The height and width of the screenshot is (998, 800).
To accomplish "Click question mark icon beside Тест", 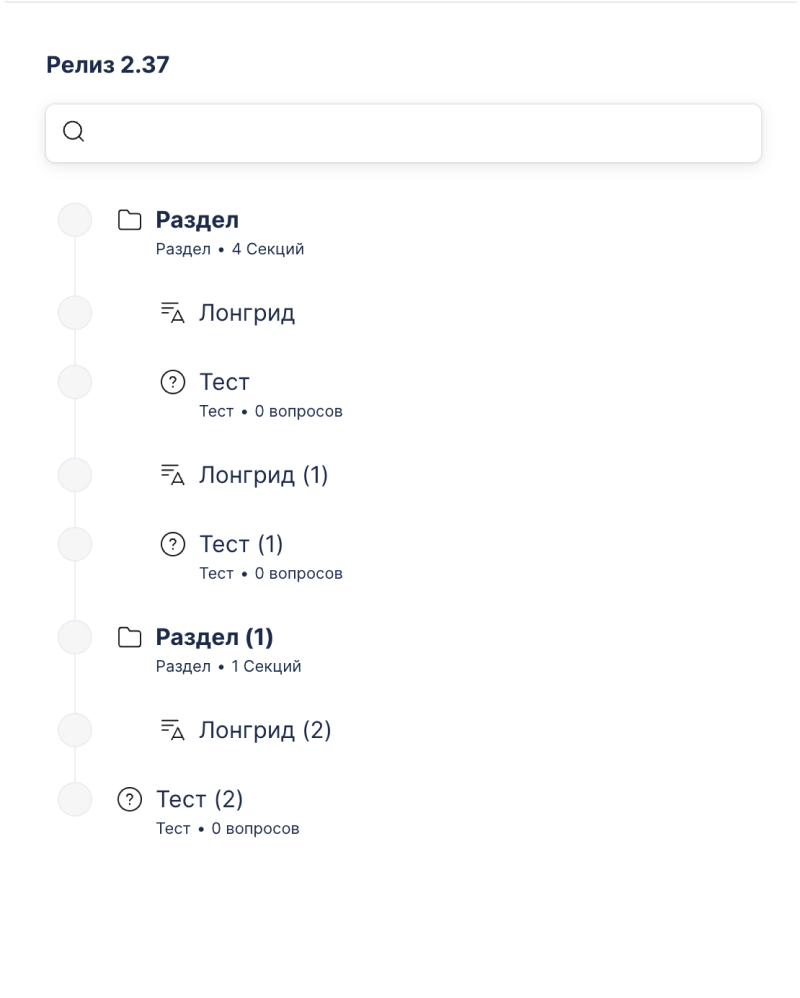I will point(173,382).
